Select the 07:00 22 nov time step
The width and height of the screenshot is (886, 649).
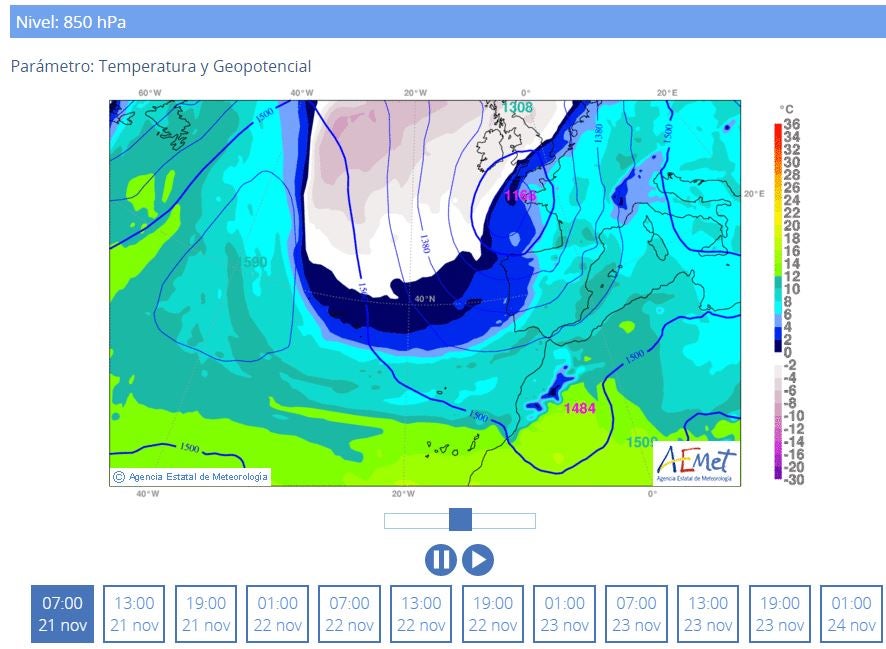tap(349, 614)
